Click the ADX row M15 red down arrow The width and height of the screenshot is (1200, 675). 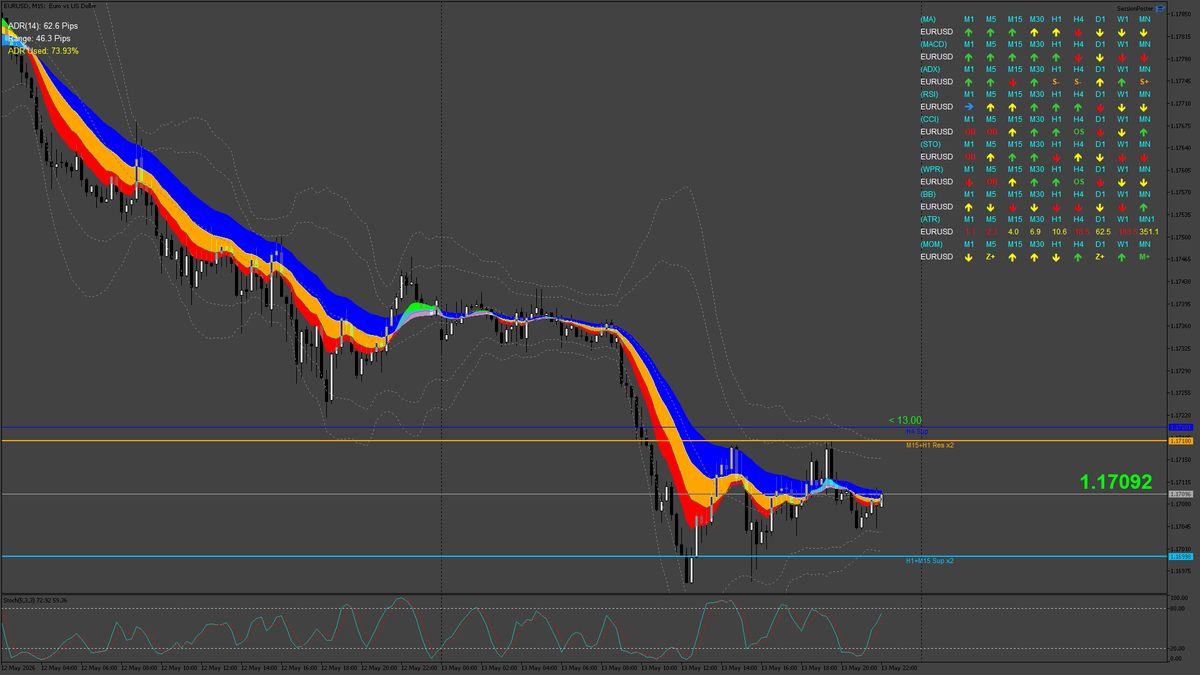[x=1013, y=81]
